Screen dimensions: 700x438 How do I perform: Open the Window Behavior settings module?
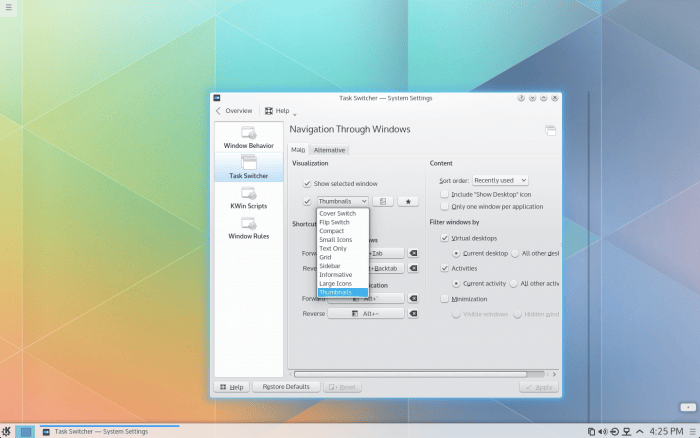[x=248, y=137]
